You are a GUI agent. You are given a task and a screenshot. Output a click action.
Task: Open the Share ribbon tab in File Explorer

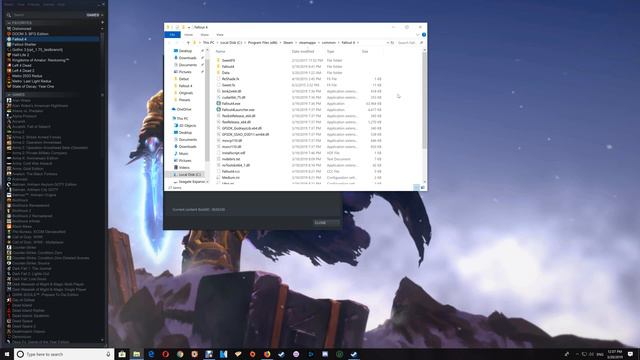204,35
